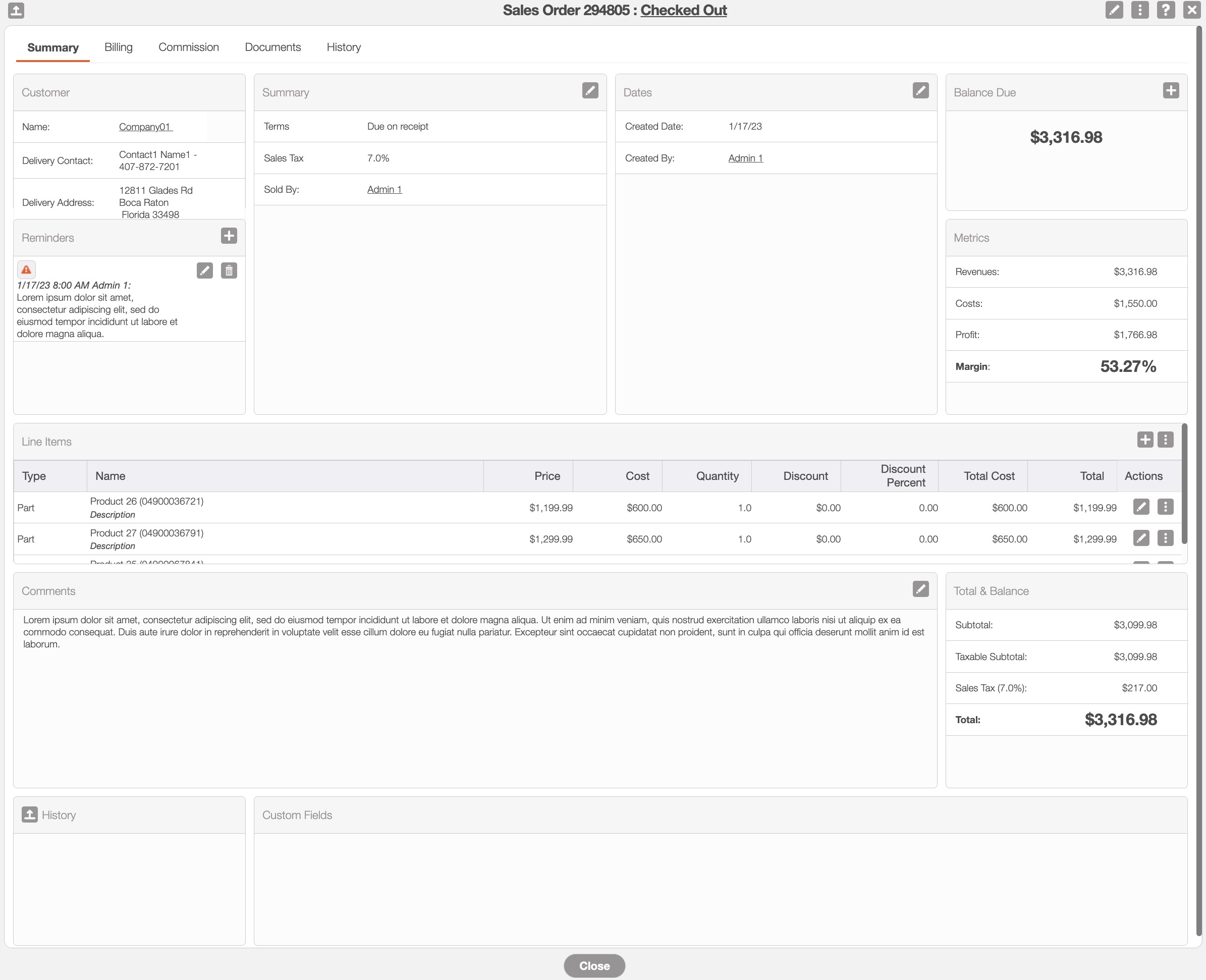This screenshot has height=980, width=1206.
Task: Add a new line item
Action: [1144, 440]
